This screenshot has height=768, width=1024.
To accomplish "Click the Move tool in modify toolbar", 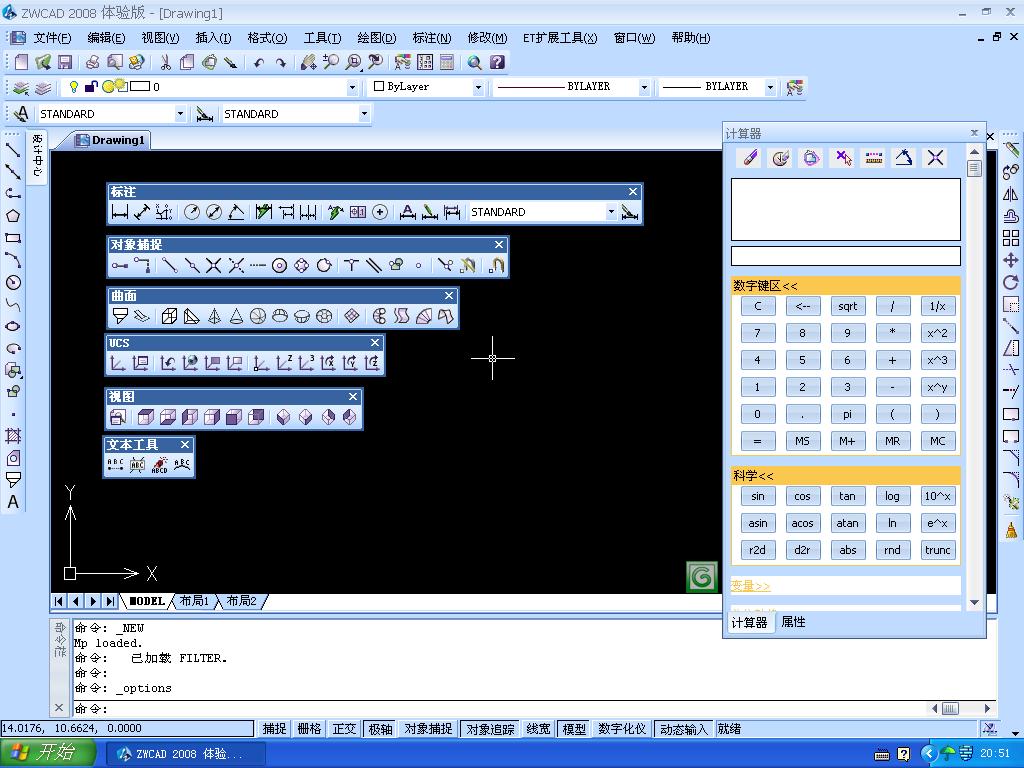I will (x=1010, y=260).
